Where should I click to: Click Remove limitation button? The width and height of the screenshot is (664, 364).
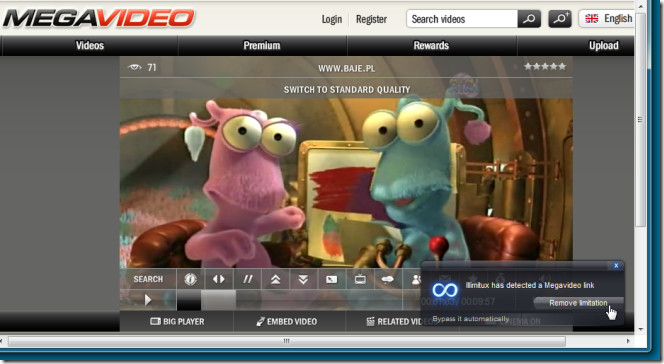click(578, 303)
